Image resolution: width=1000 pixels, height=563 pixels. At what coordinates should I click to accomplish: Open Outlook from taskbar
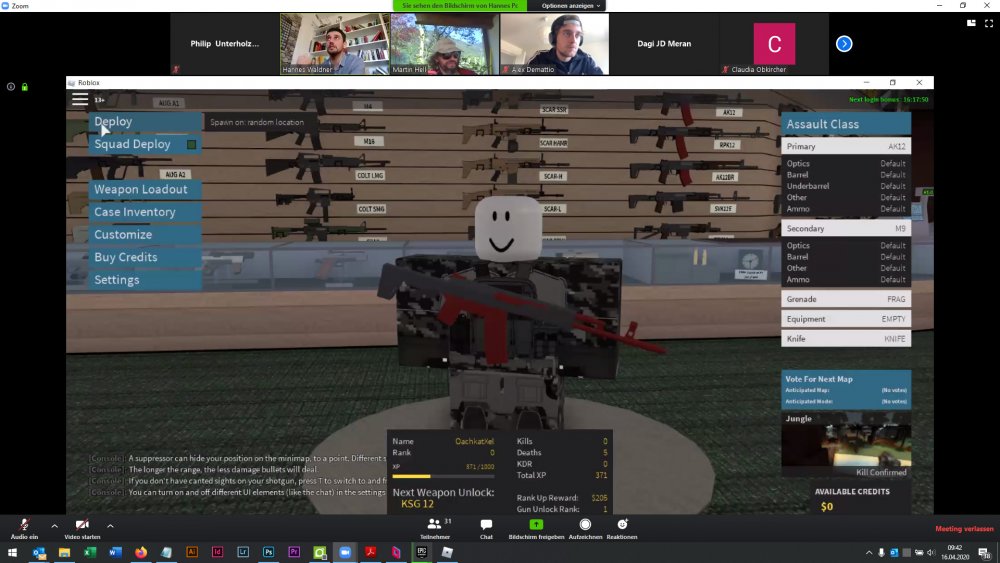click(x=39, y=552)
